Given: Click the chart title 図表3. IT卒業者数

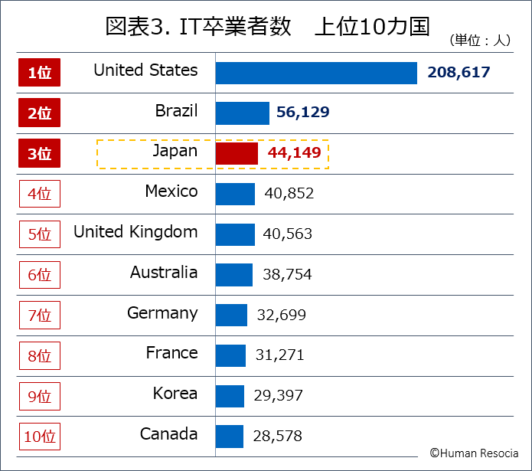Looking at the screenshot, I should point(198,26).
